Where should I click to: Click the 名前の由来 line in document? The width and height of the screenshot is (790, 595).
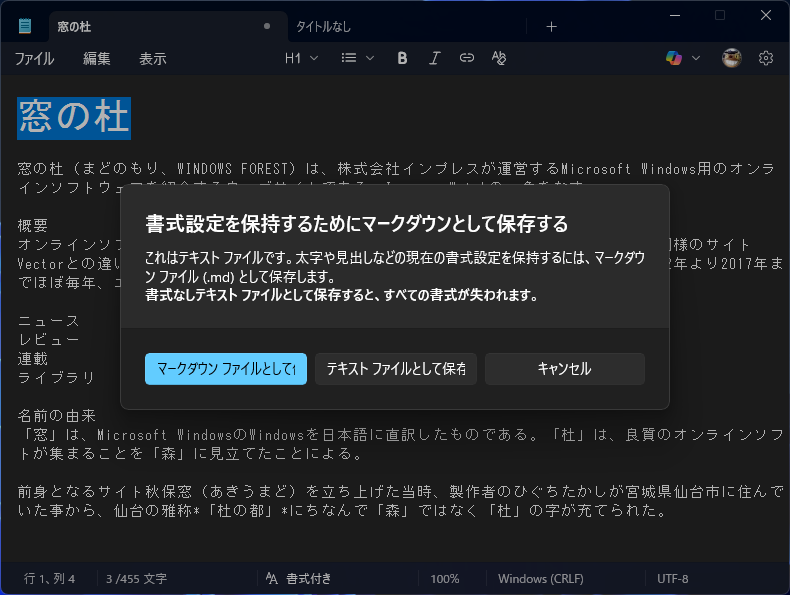[56, 416]
